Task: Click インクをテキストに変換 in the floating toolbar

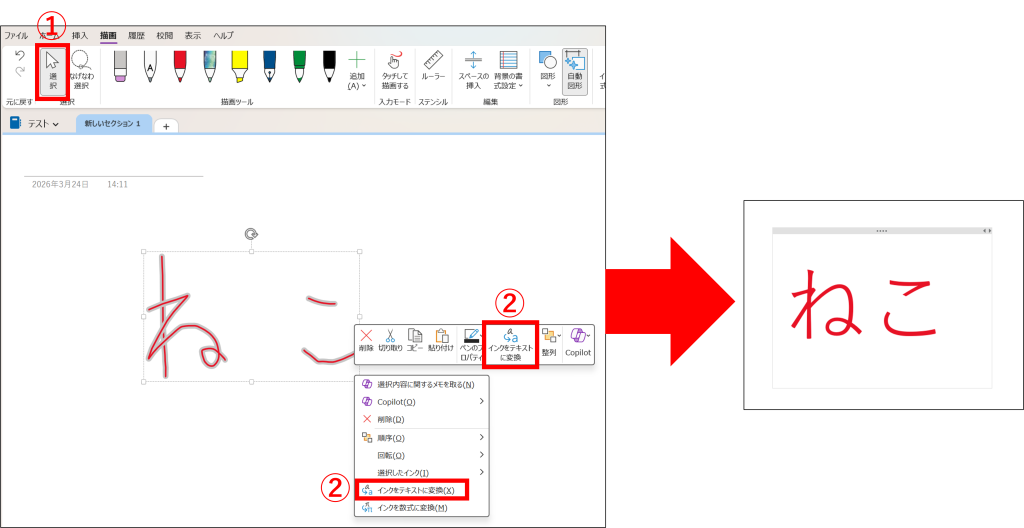Action: pos(511,344)
